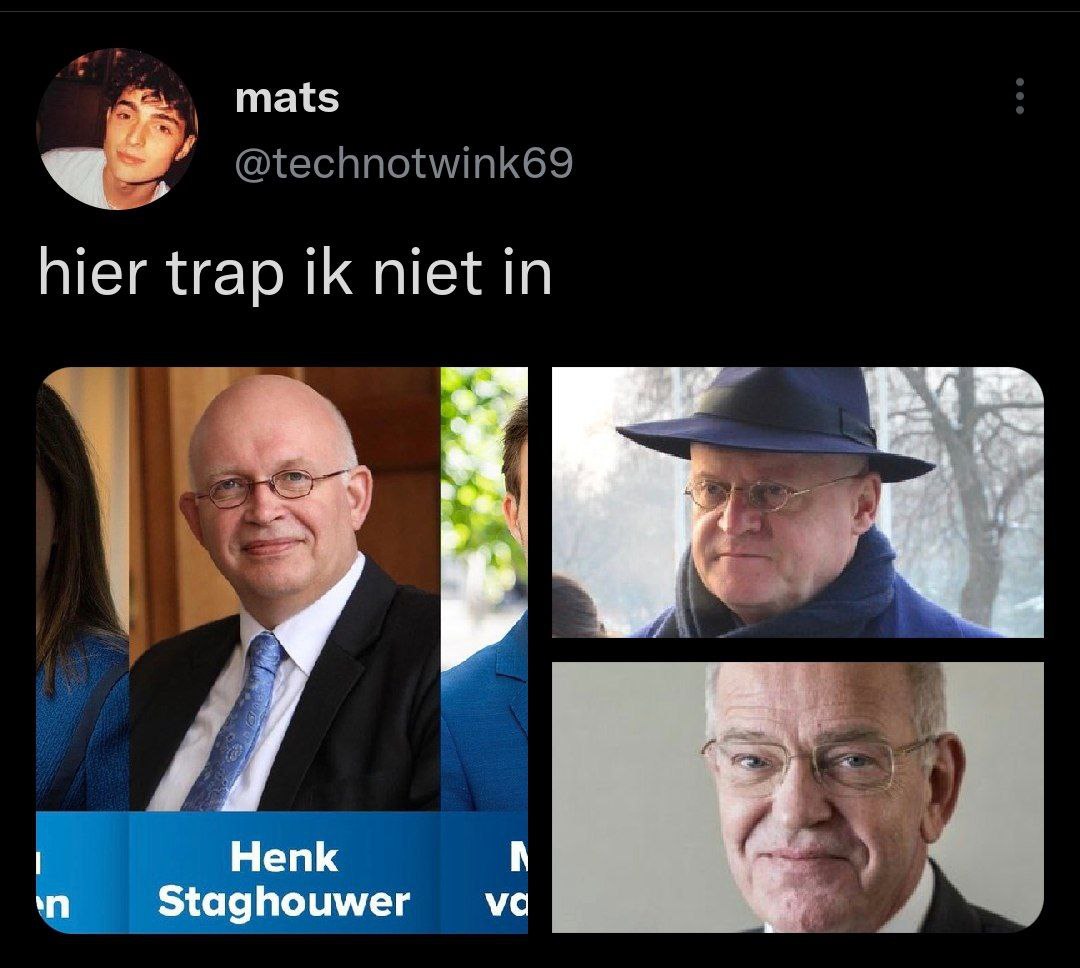This screenshot has height=968, width=1080.
Task: Click the light blue patterned tie
Action: coord(238,720)
